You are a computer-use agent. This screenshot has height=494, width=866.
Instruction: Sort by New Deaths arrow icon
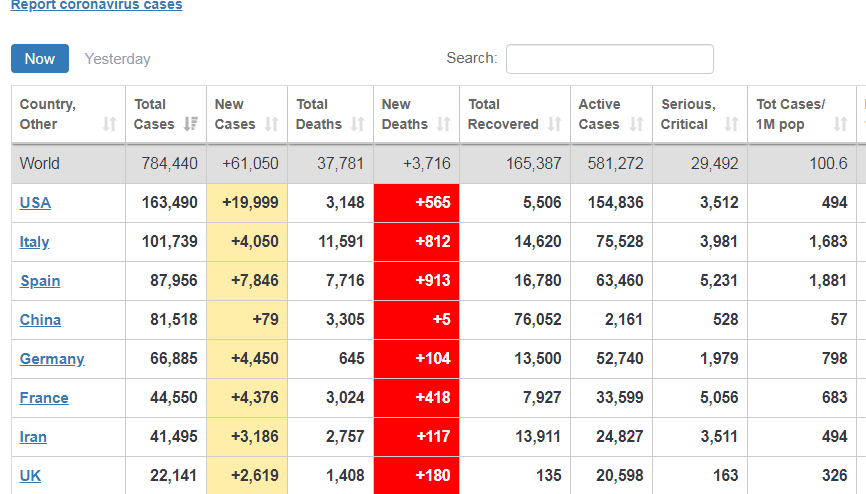tap(443, 125)
